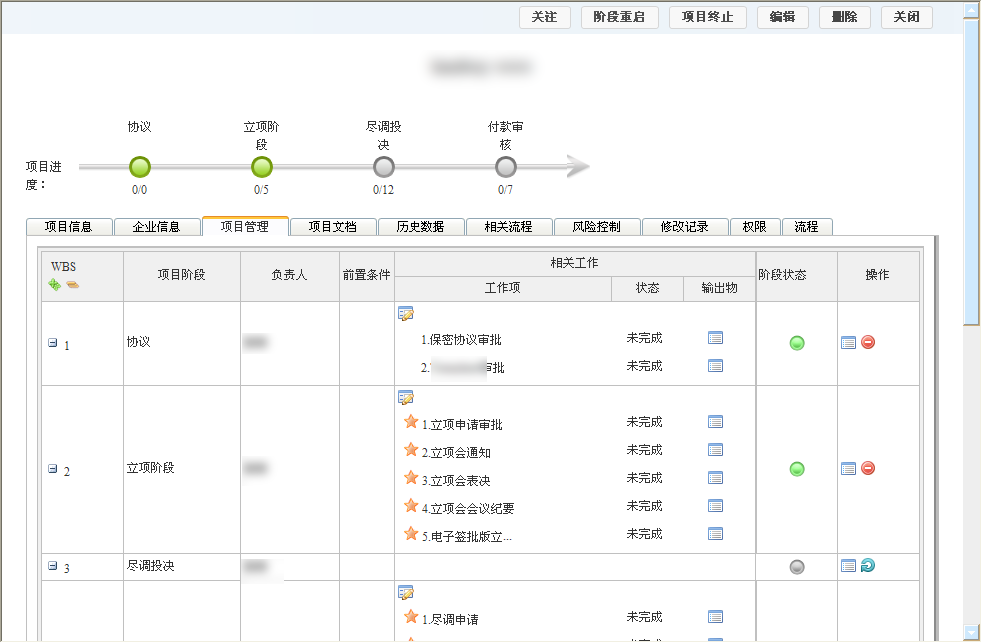
Task: Collapse WBS row 1 with the minus box
Action: (x=51, y=341)
